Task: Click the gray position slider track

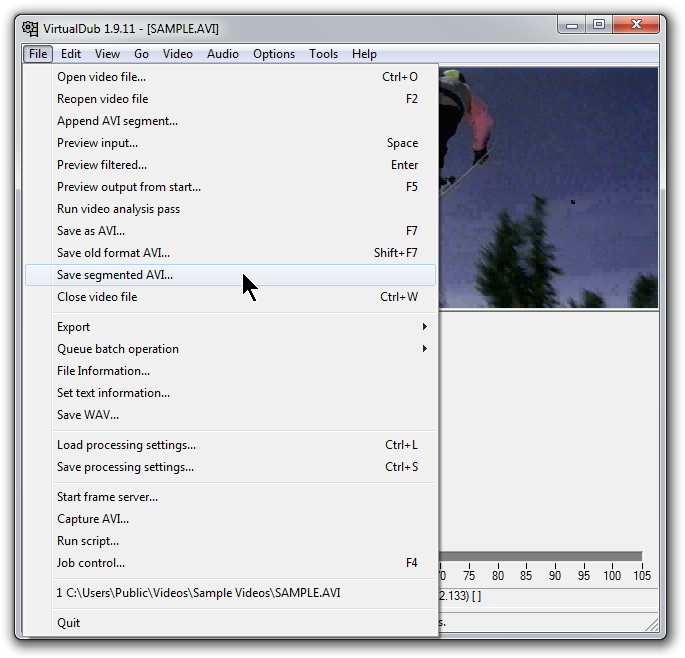Action: point(541,556)
